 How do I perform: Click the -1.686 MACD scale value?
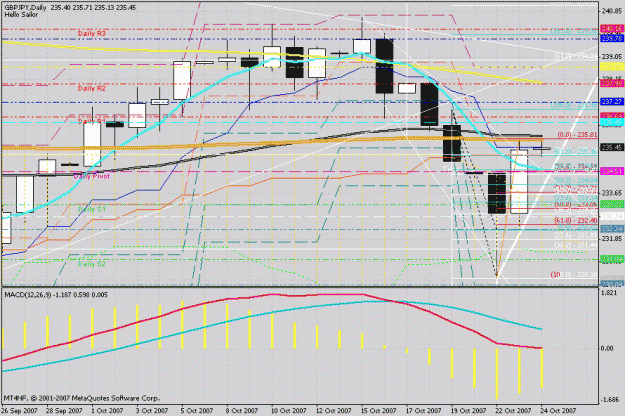pos(609,399)
